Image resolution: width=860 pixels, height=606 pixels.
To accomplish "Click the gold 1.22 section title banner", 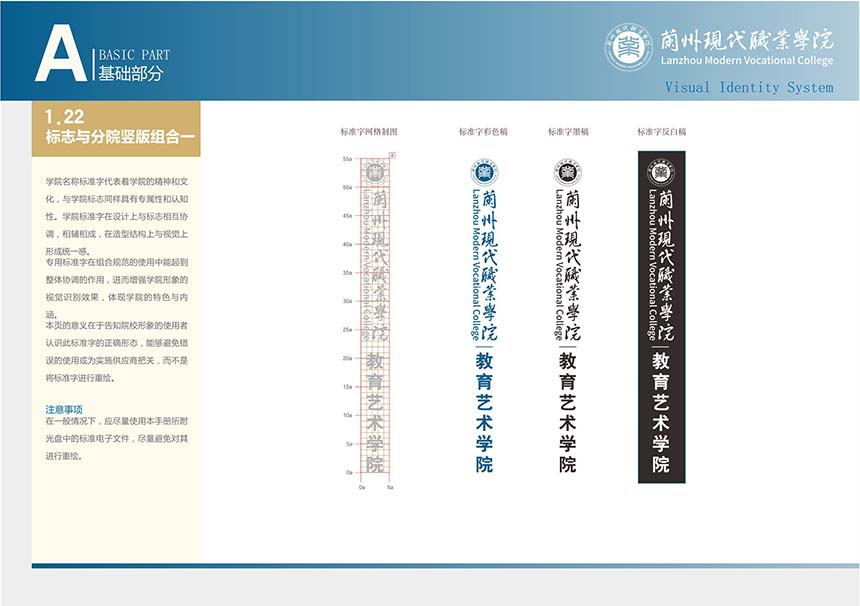I will [x=115, y=129].
